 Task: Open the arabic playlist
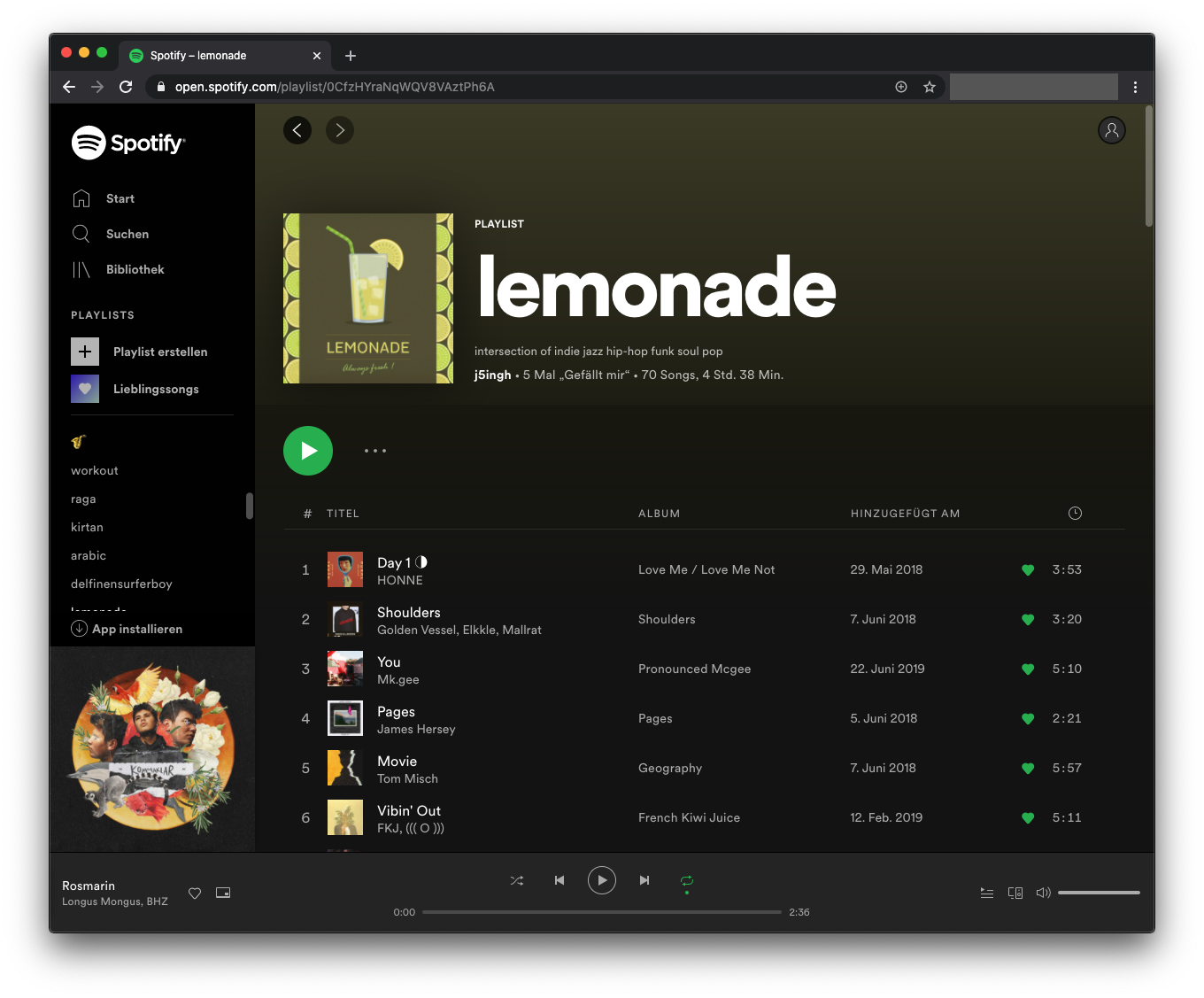pyautogui.click(x=89, y=555)
